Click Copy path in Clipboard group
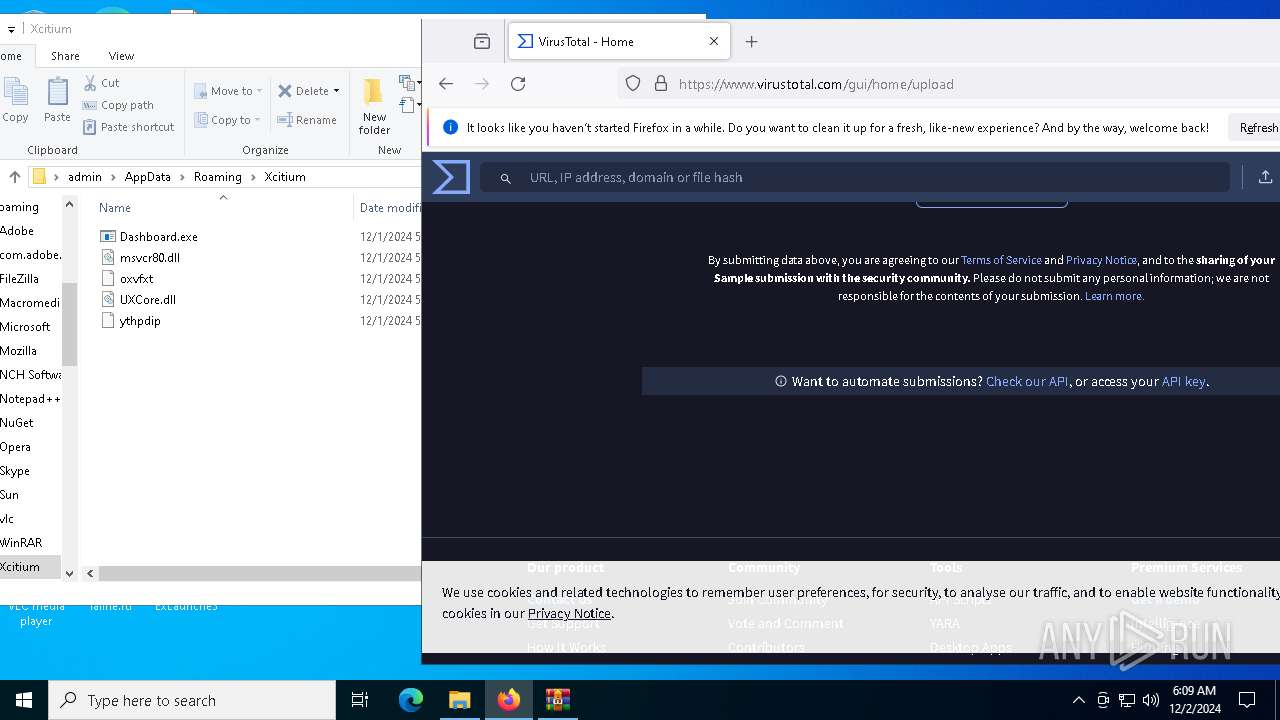Image resolution: width=1280 pixels, height=720 pixels. click(x=118, y=105)
